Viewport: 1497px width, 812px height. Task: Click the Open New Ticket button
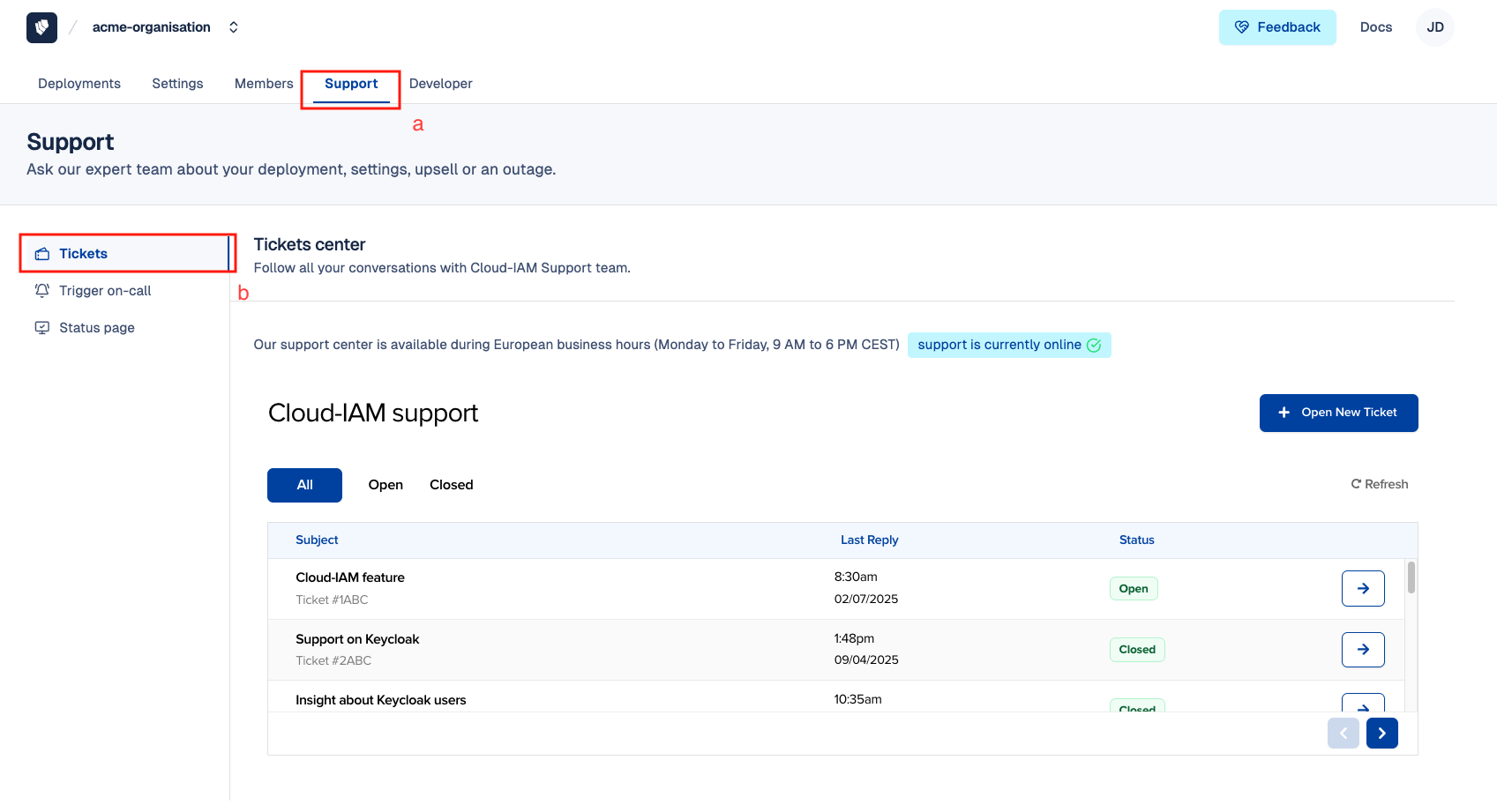point(1338,413)
